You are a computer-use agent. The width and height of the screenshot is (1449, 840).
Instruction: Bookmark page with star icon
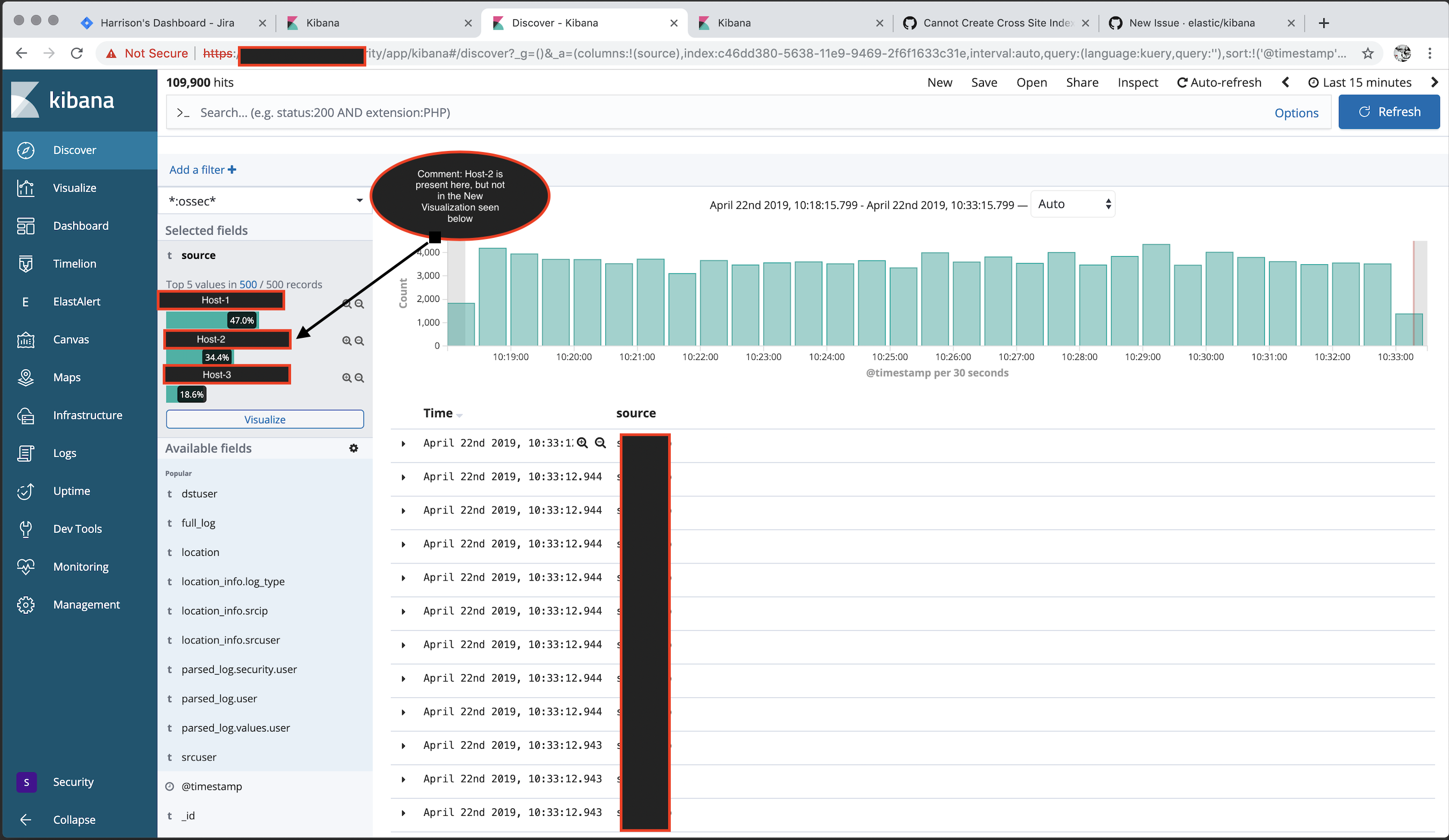coord(1367,54)
